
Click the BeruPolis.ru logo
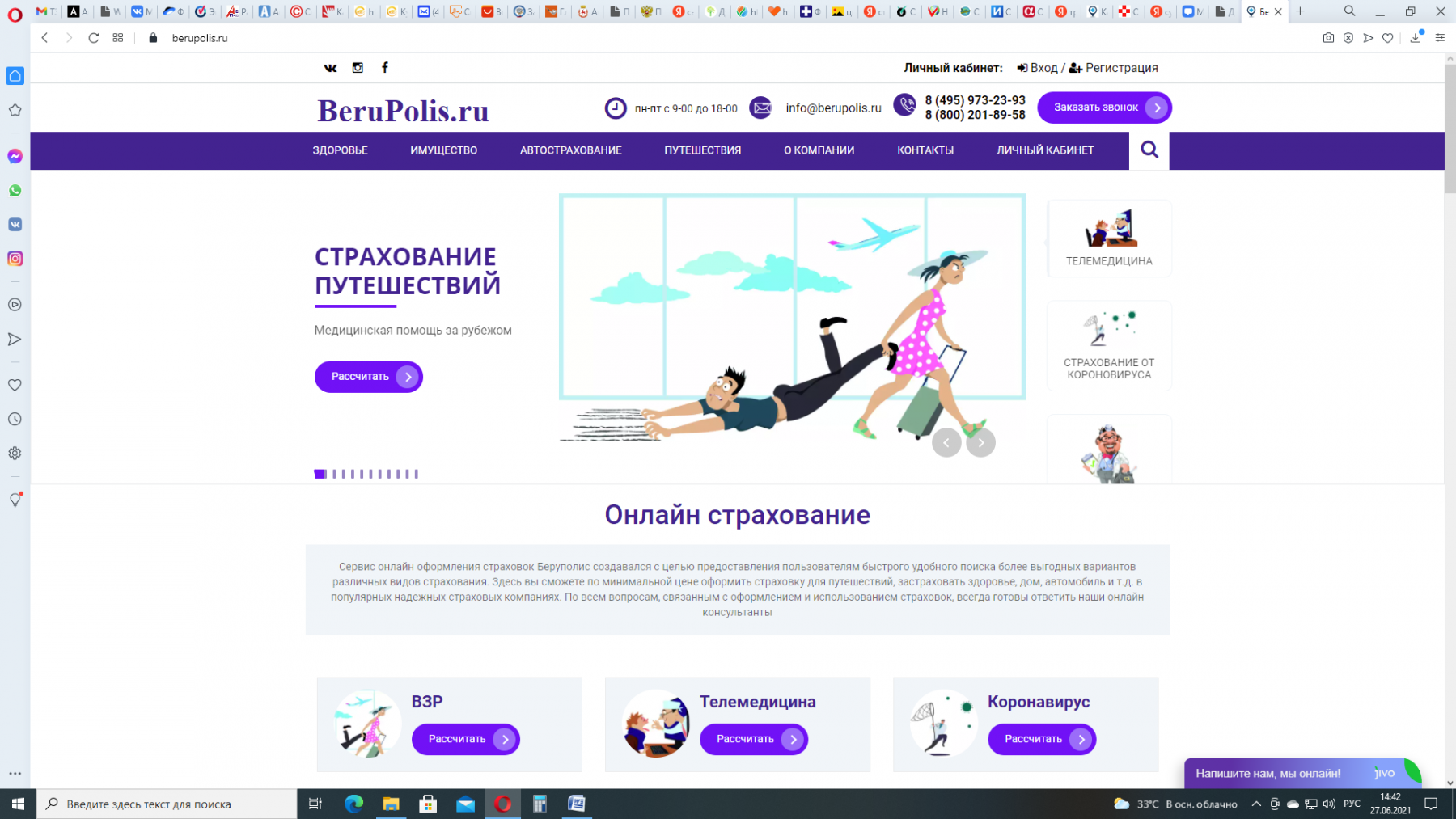[403, 111]
